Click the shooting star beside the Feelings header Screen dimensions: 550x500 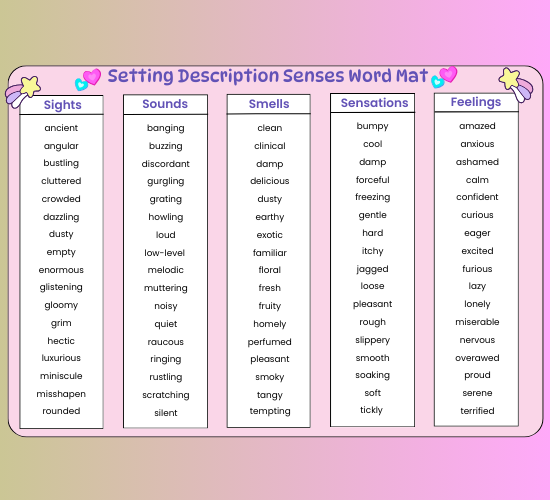click(x=515, y=85)
